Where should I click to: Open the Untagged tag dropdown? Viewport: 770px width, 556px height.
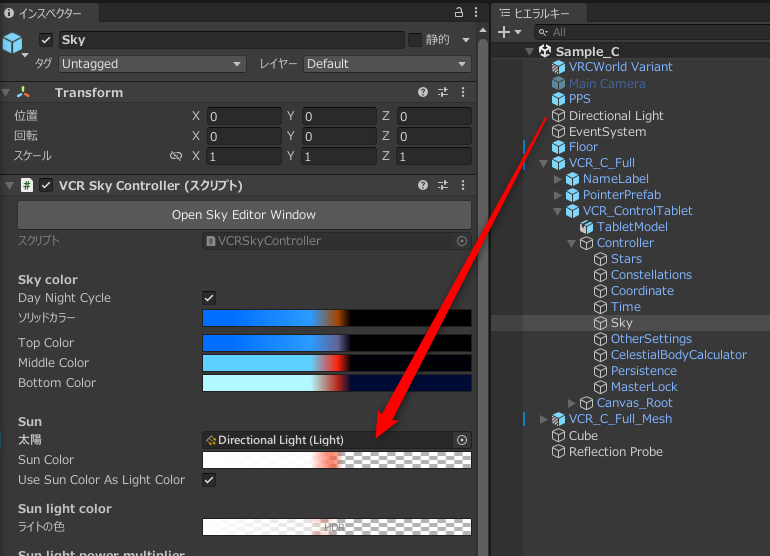click(152, 64)
